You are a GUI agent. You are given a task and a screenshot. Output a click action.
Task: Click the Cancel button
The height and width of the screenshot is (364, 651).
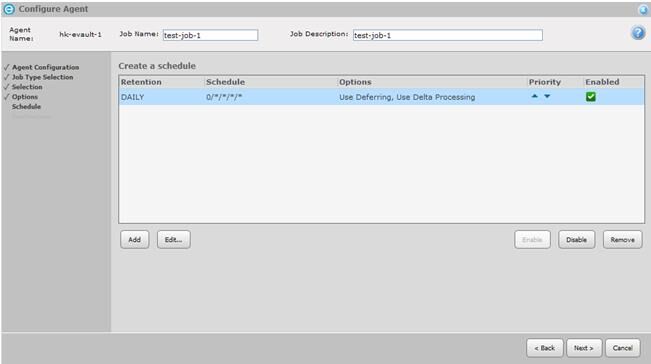click(622, 348)
